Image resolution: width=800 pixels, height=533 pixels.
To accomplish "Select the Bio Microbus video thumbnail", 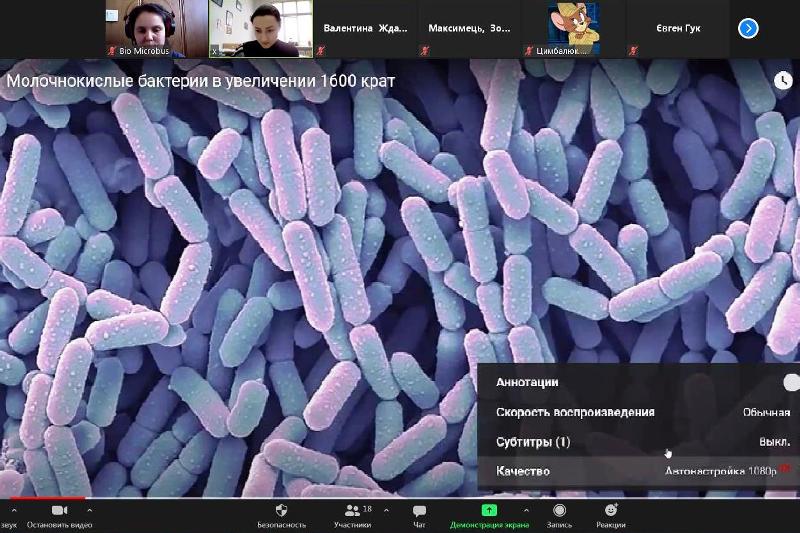I will point(157,29).
